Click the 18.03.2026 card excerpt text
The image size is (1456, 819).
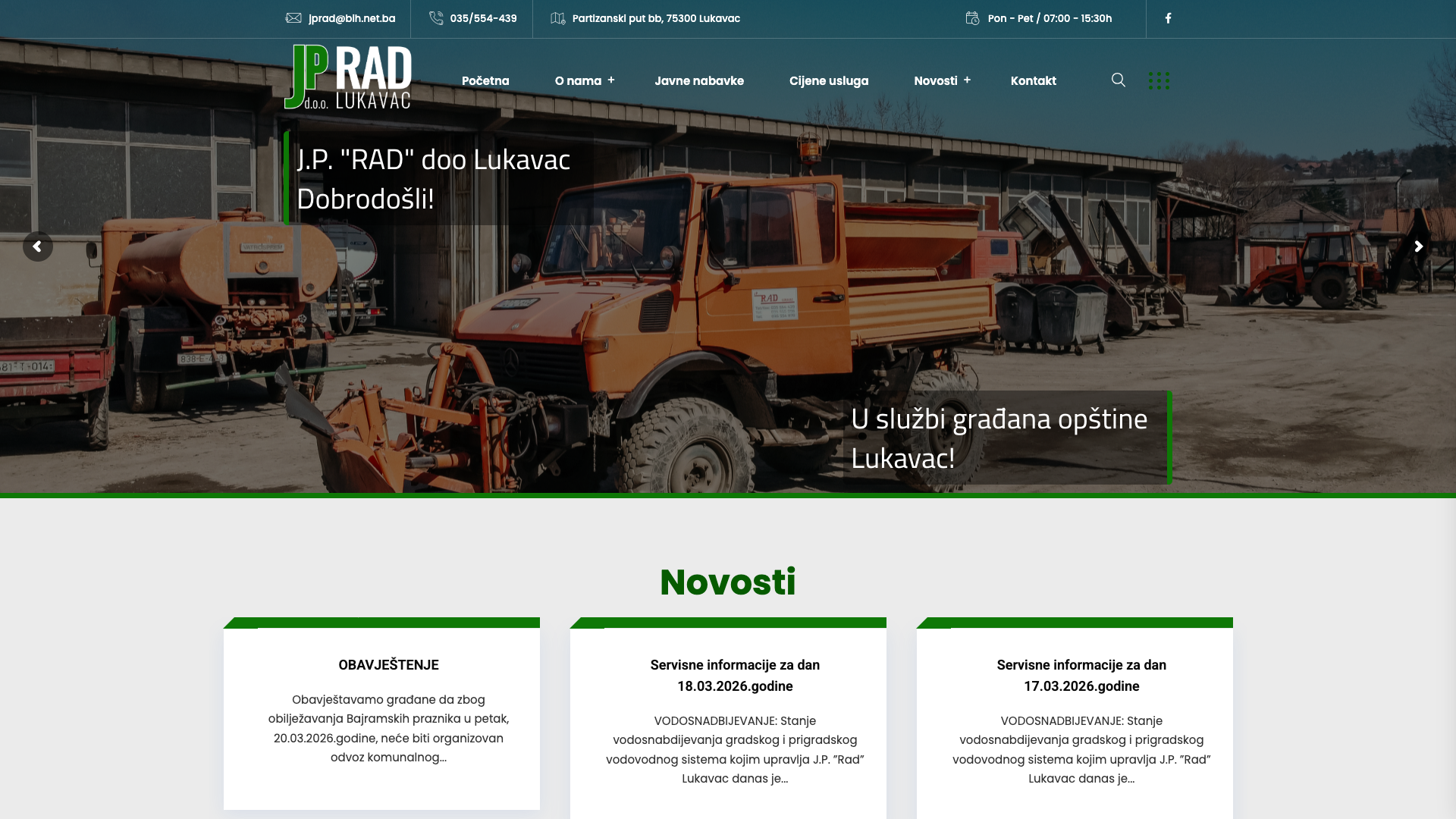click(735, 749)
